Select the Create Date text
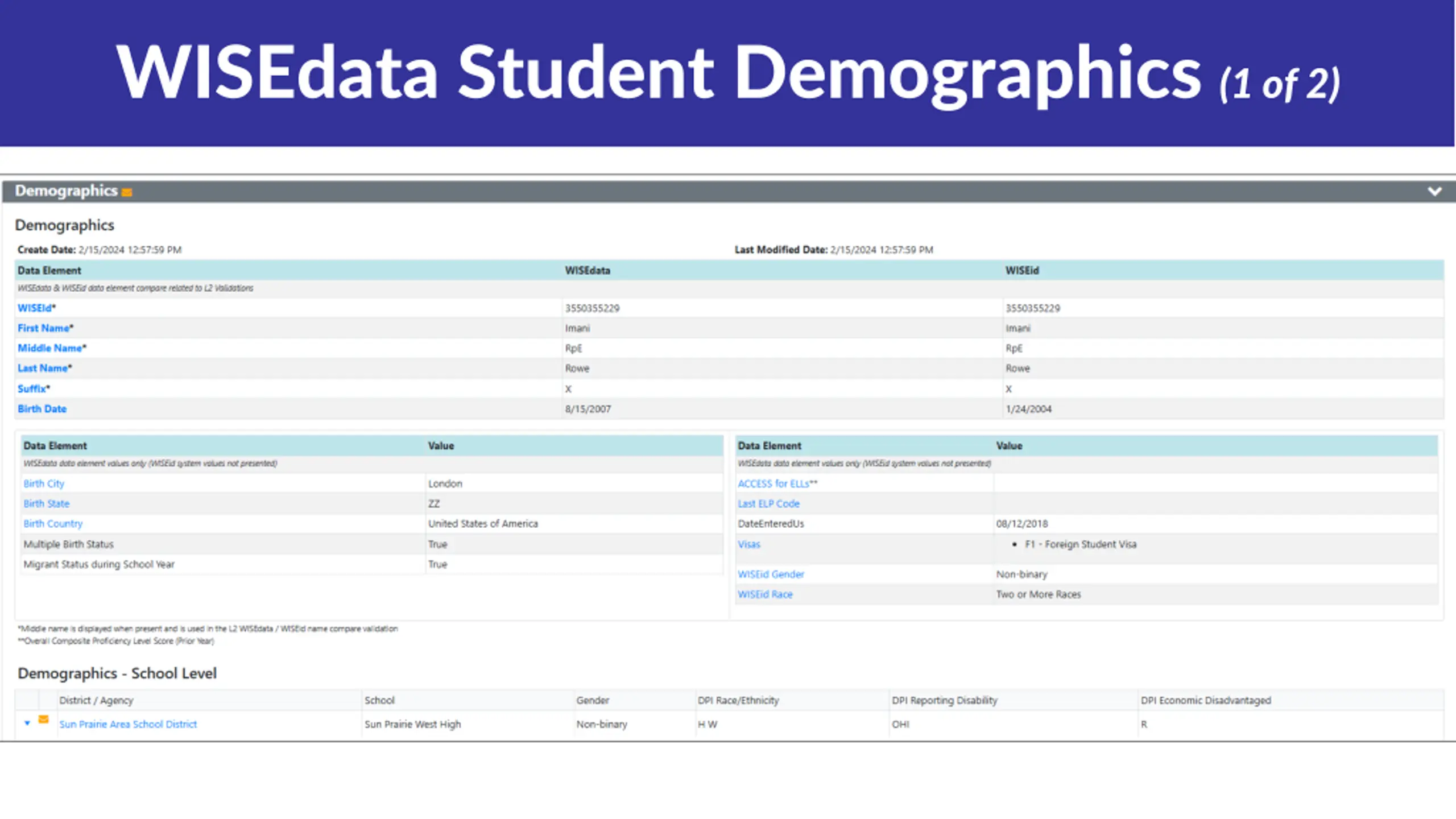Image resolution: width=1456 pixels, height=819 pixels. [x=100, y=250]
